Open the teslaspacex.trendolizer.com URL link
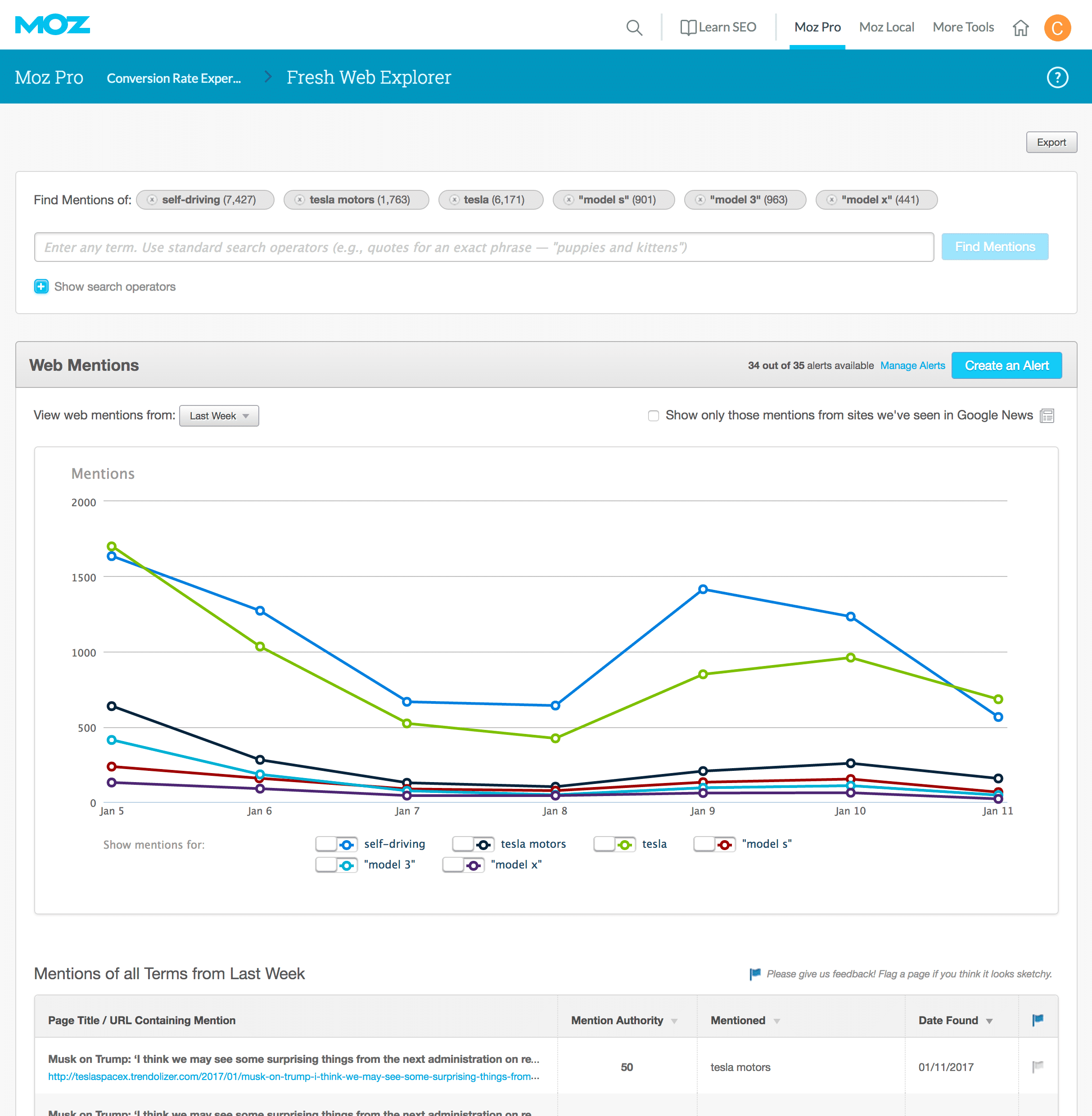 point(293,1076)
